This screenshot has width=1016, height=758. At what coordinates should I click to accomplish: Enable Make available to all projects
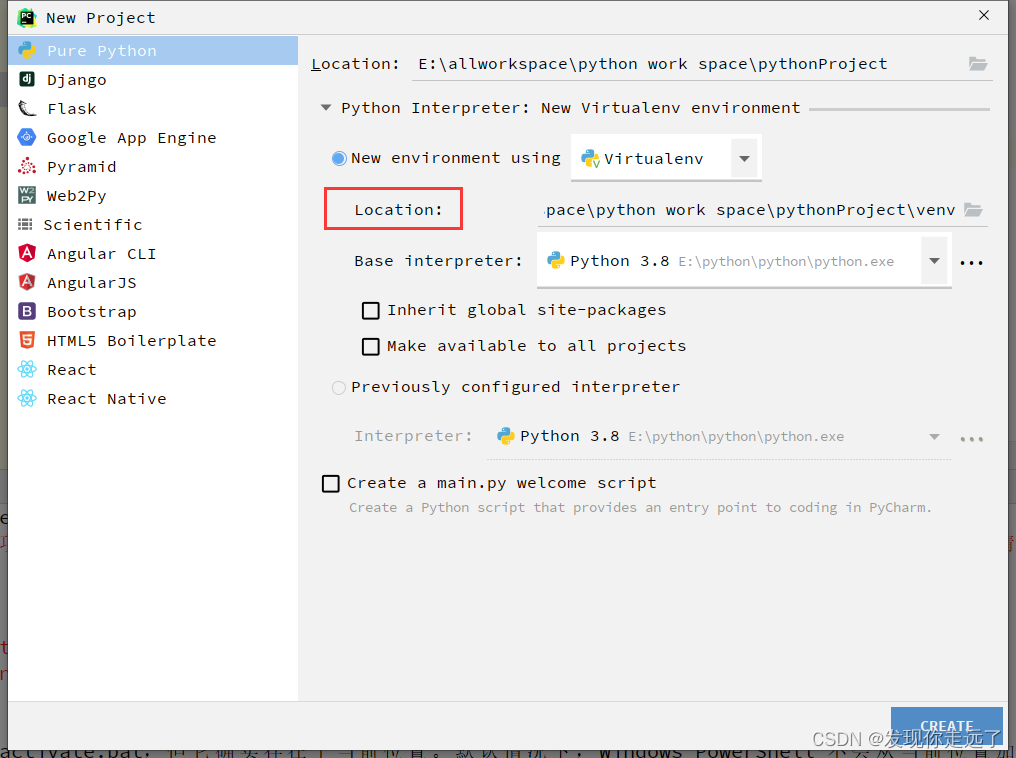pyautogui.click(x=371, y=347)
